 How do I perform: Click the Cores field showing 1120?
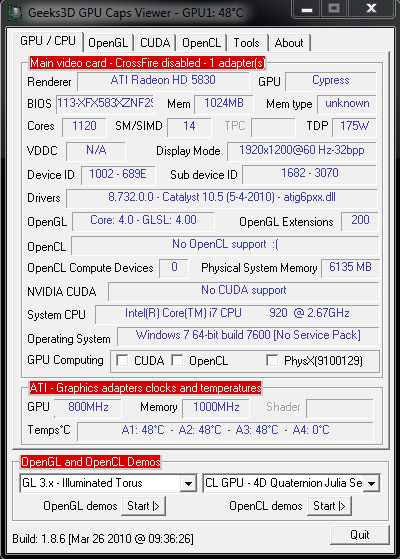(84, 127)
